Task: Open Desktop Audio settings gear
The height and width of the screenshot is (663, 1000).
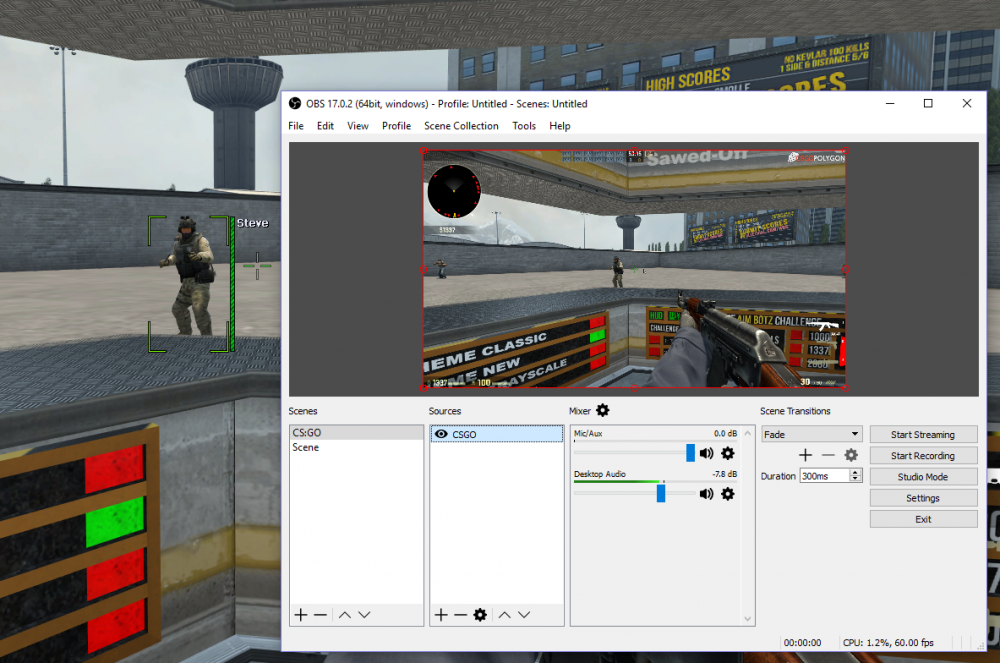Action: pyautogui.click(x=727, y=494)
